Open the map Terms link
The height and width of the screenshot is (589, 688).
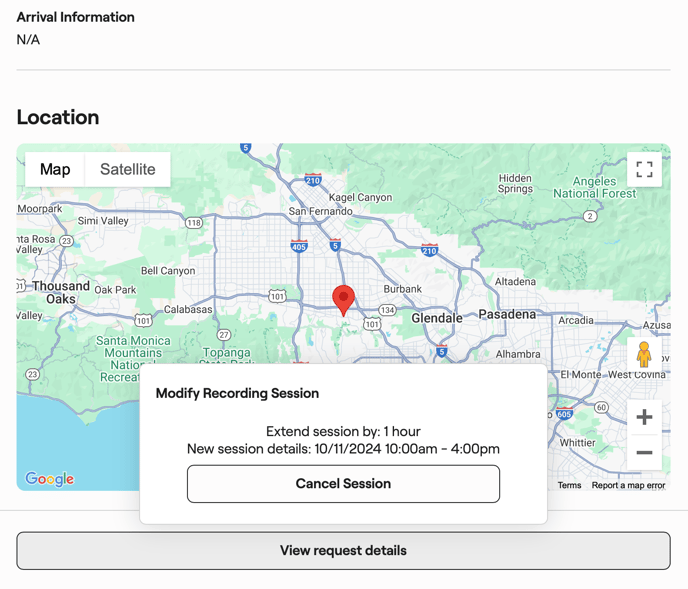click(569, 485)
